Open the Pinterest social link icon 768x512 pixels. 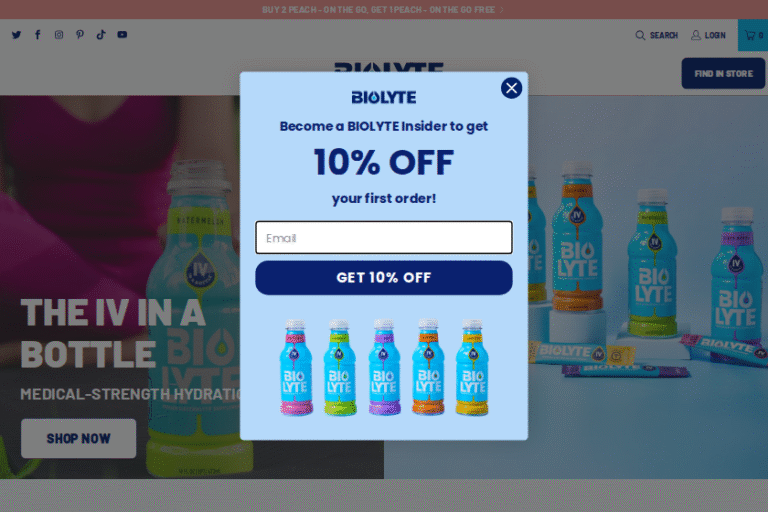80,34
